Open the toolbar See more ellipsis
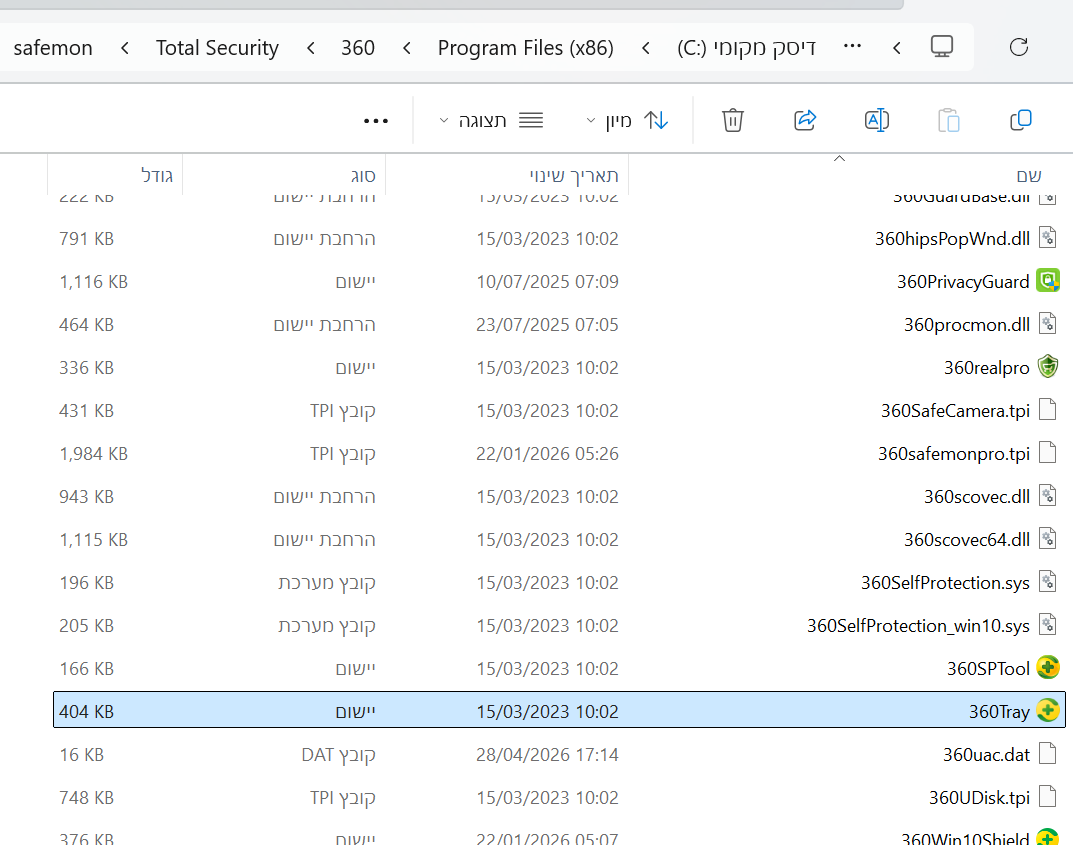The width and height of the screenshot is (1073, 845). pyautogui.click(x=376, y=121)
